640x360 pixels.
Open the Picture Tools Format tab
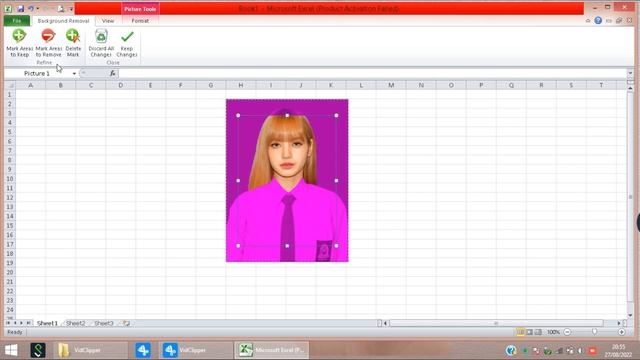pyautogui.click(x=140, y=20)
